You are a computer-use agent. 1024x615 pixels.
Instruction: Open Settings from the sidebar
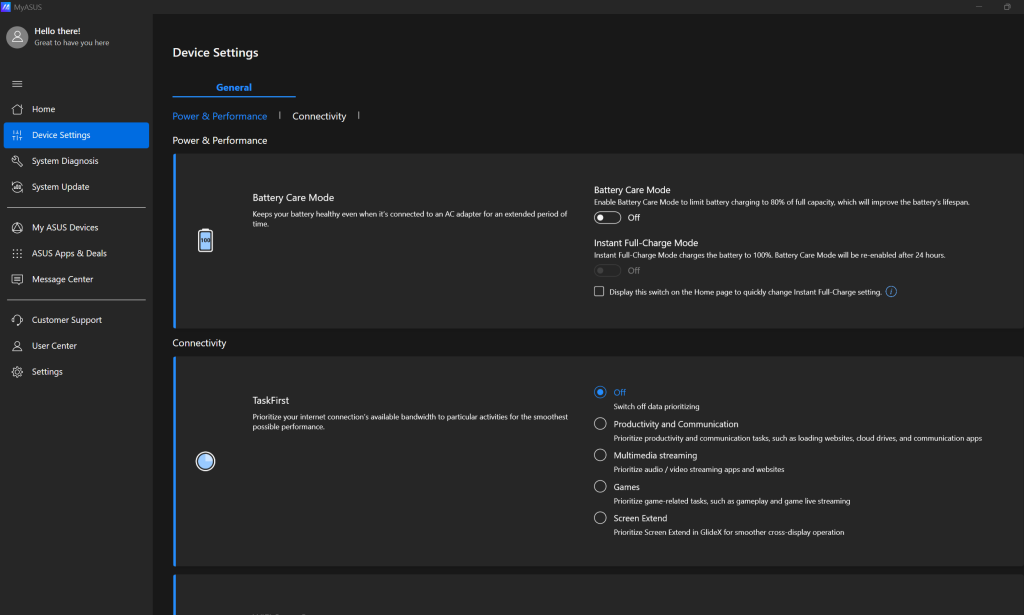(47, 372)
